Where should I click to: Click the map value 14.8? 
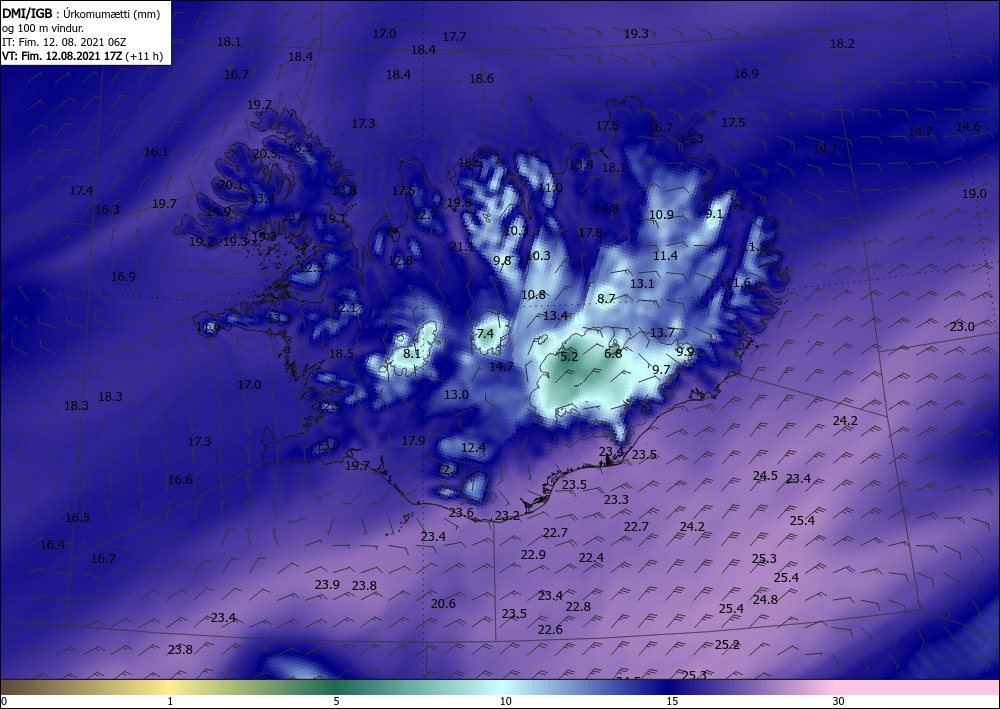tap(606, 208)
